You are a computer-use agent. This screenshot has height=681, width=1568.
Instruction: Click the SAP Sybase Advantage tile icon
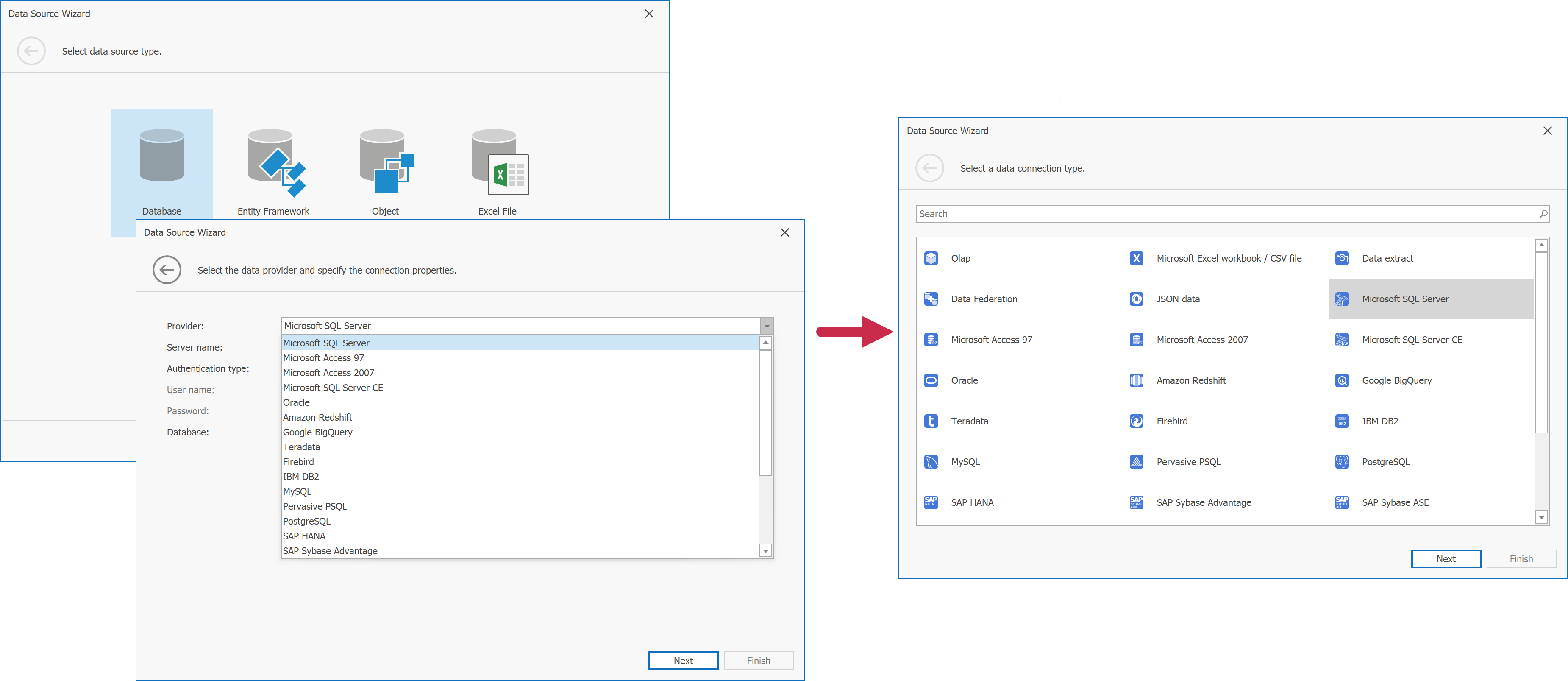(x=1136, y=502)
